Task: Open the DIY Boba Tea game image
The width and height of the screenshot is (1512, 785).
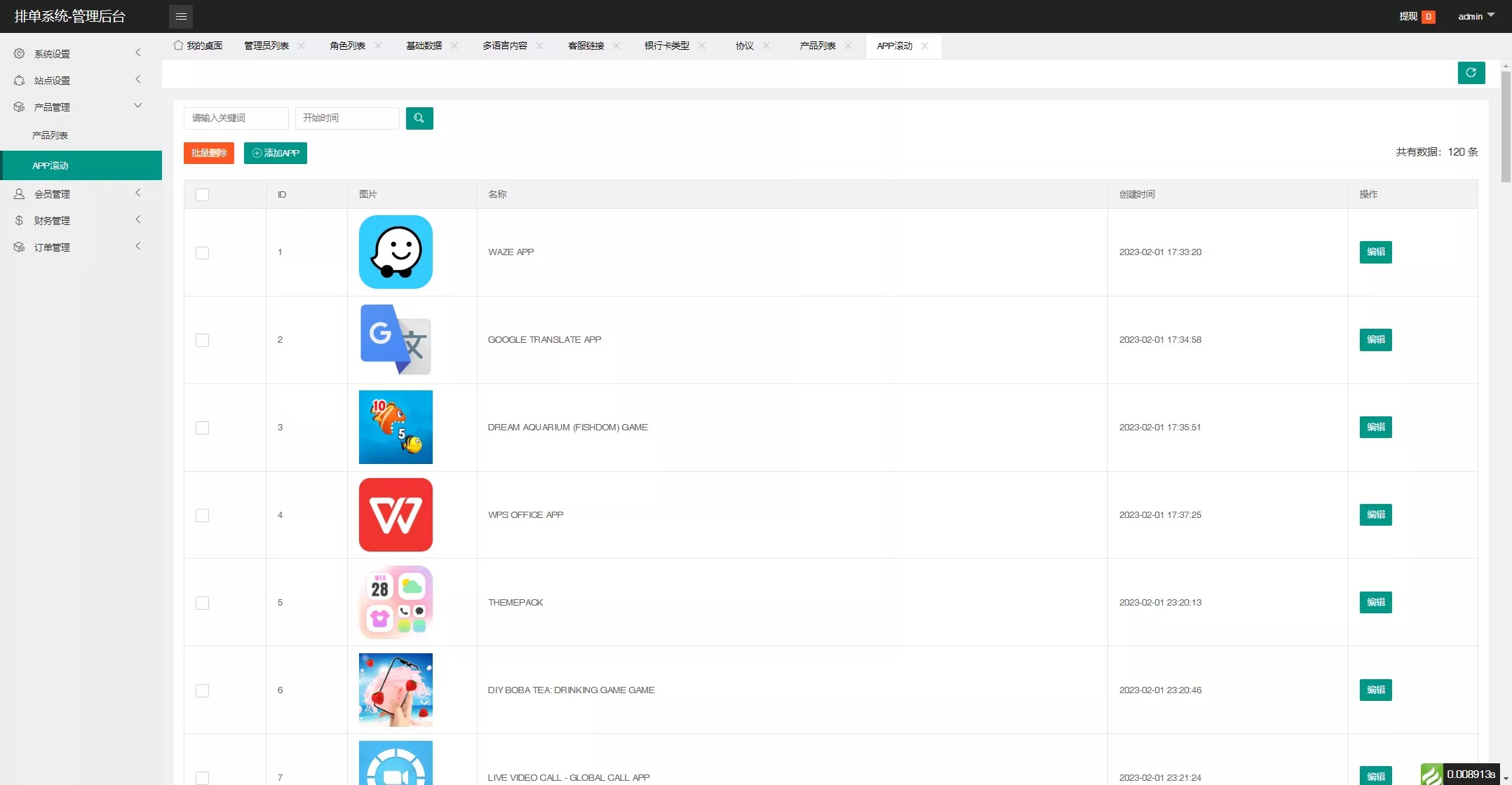Action: click(396, 690)
